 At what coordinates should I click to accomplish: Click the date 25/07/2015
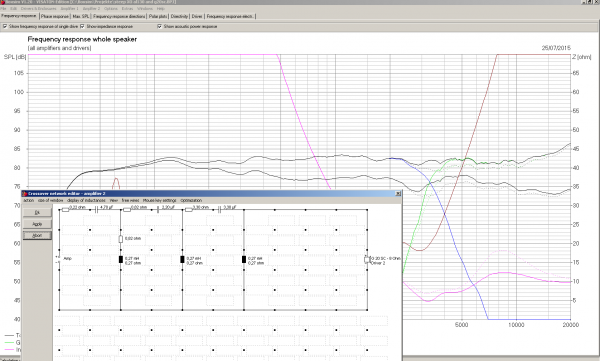click(556, 48)
